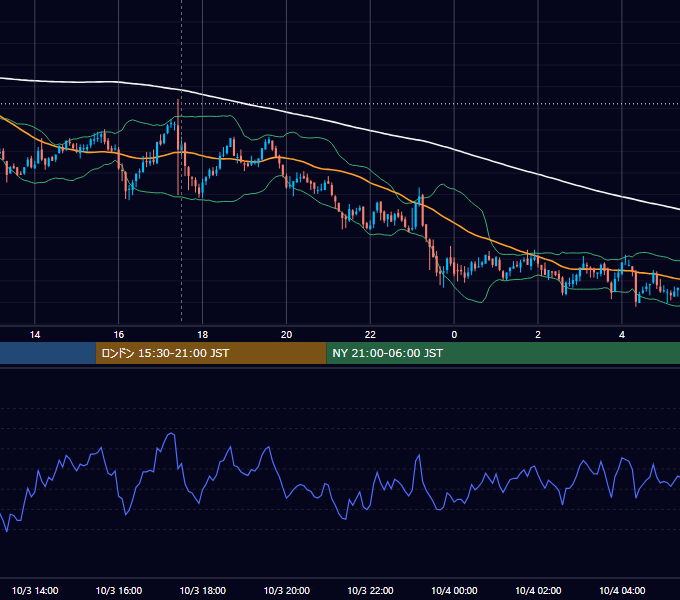Click the 4 hour label on time axis
The height and width of the screenshot is (600, 680).
tap(622, 335)
